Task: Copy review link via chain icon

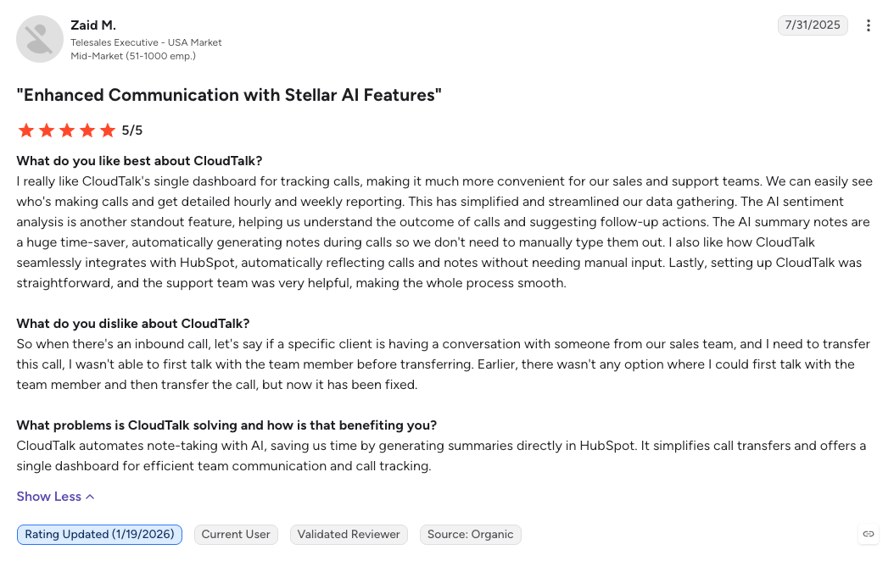Action: 868,534
